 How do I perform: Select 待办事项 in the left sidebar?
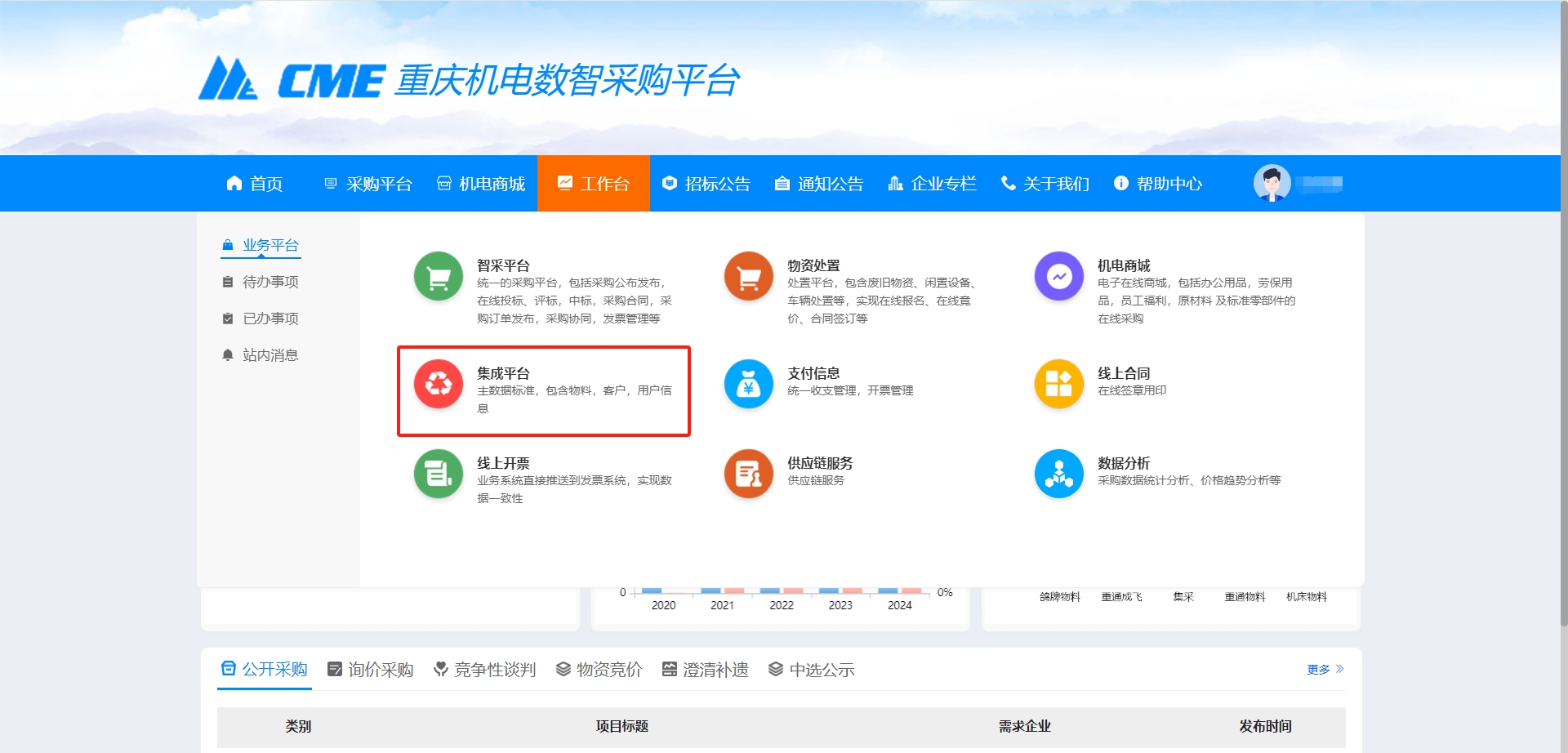pyautogui.click(x=270, y=282)
